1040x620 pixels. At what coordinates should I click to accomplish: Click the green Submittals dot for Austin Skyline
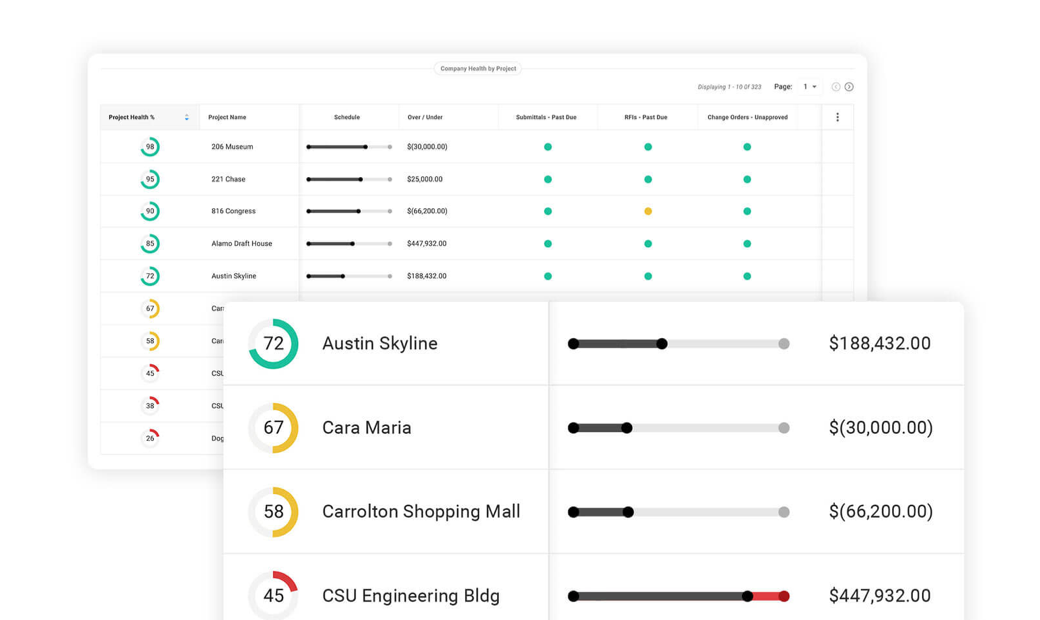[x=547, y=275]
